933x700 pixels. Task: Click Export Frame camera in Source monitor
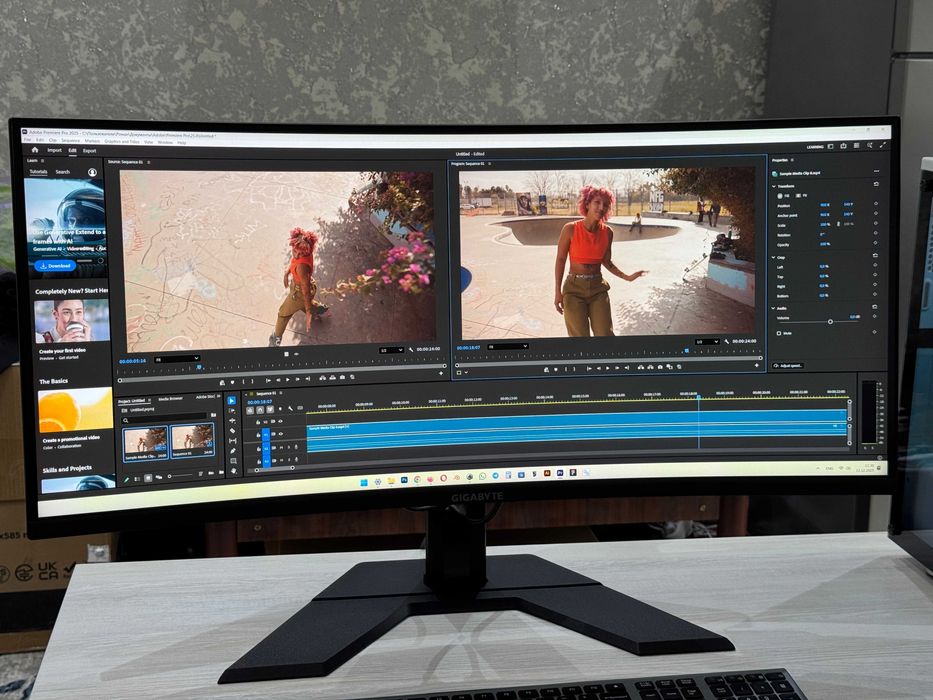[342, 377]
